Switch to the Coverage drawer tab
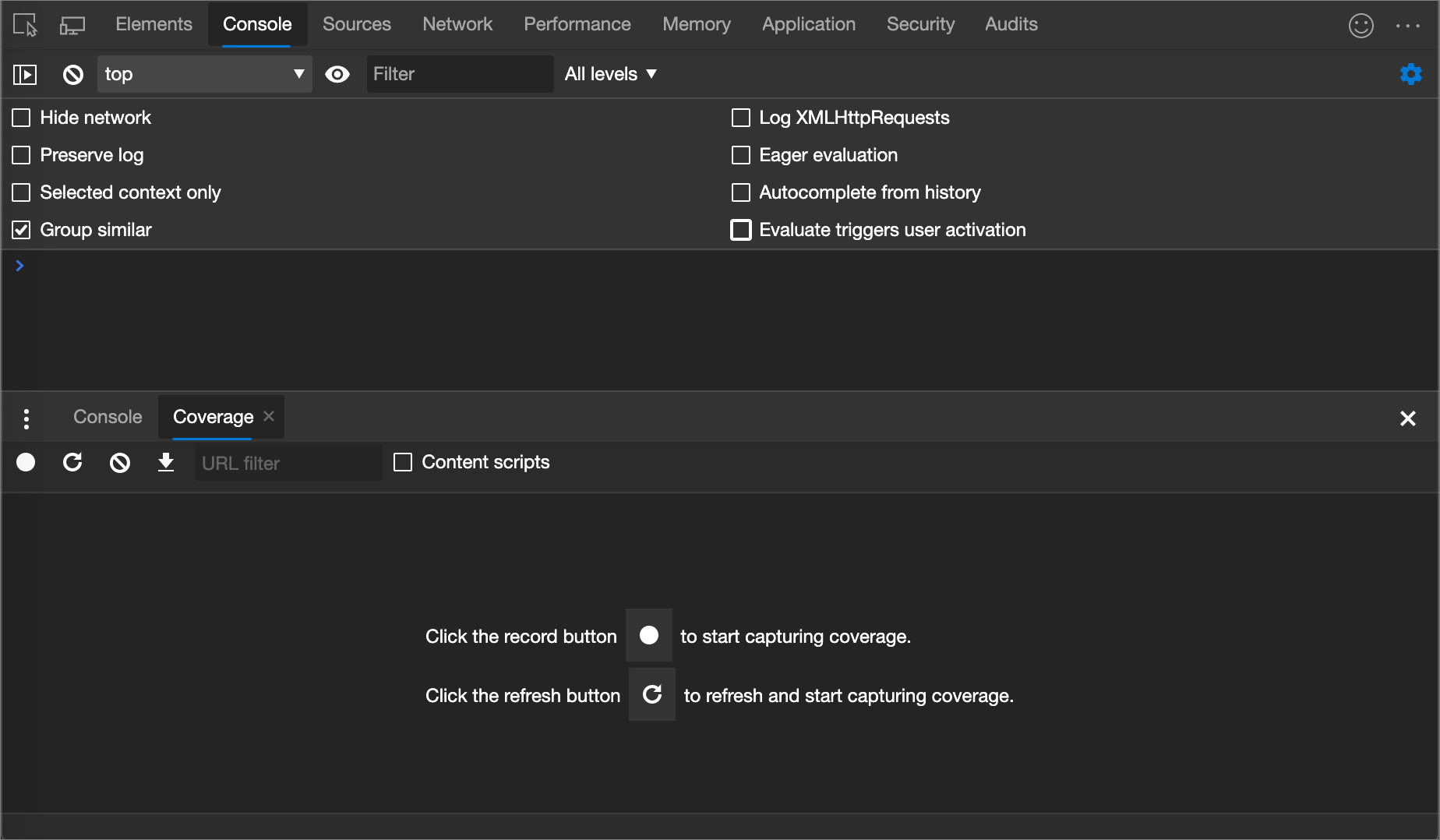The image size is (1440, 840). point(212,417)
